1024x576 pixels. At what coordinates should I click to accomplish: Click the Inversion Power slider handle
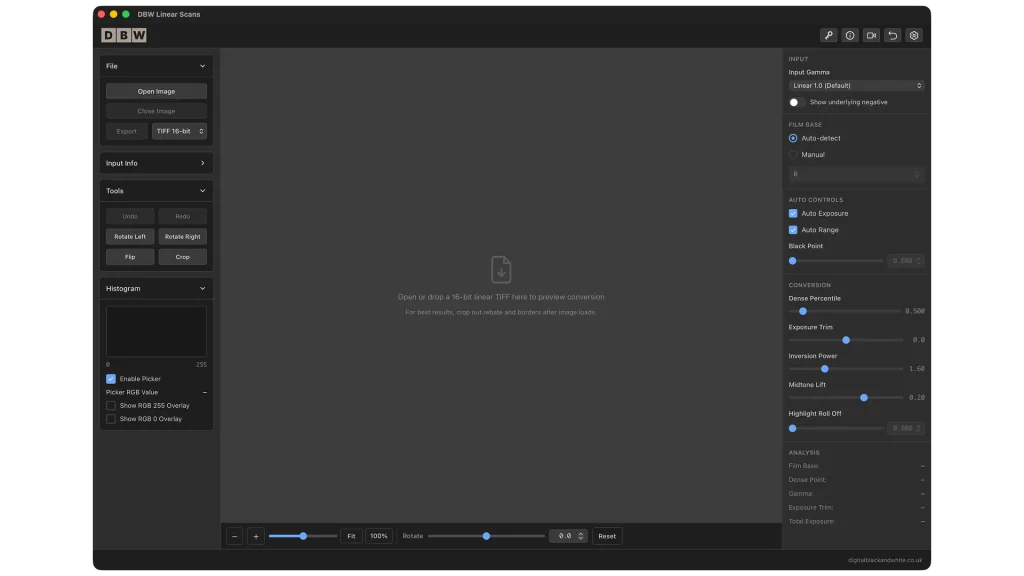pos(825,369)
